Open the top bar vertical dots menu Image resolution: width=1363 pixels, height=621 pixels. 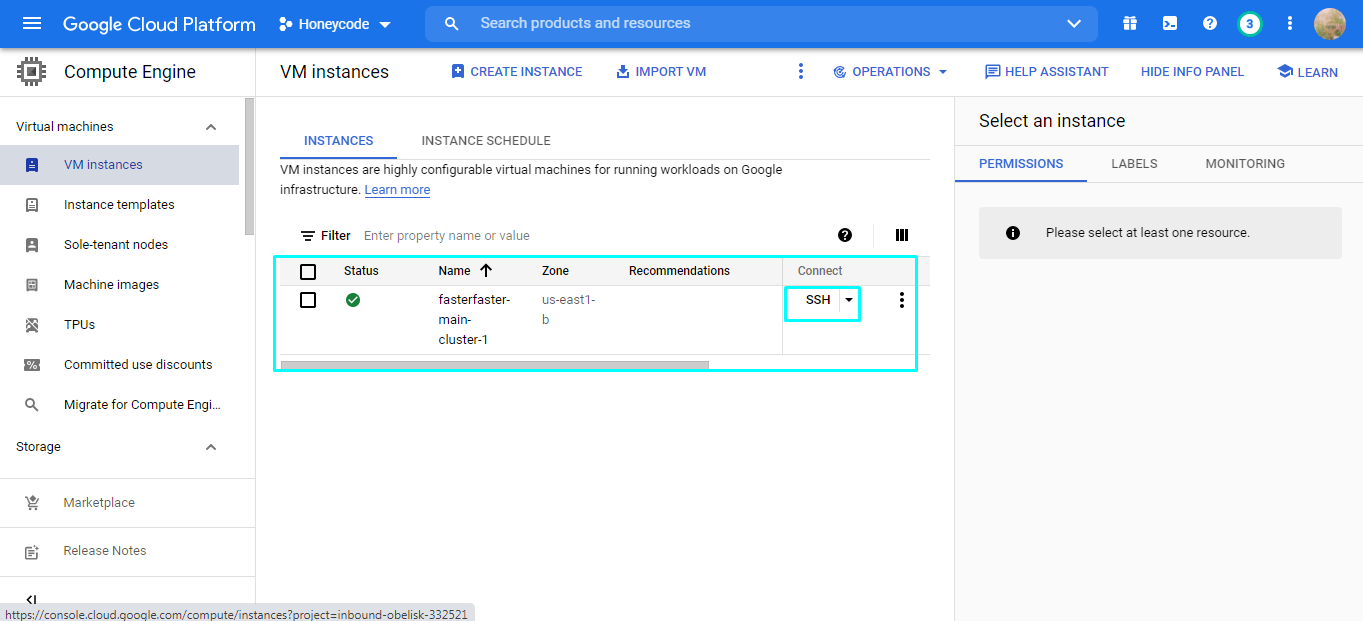[1290, 23]
